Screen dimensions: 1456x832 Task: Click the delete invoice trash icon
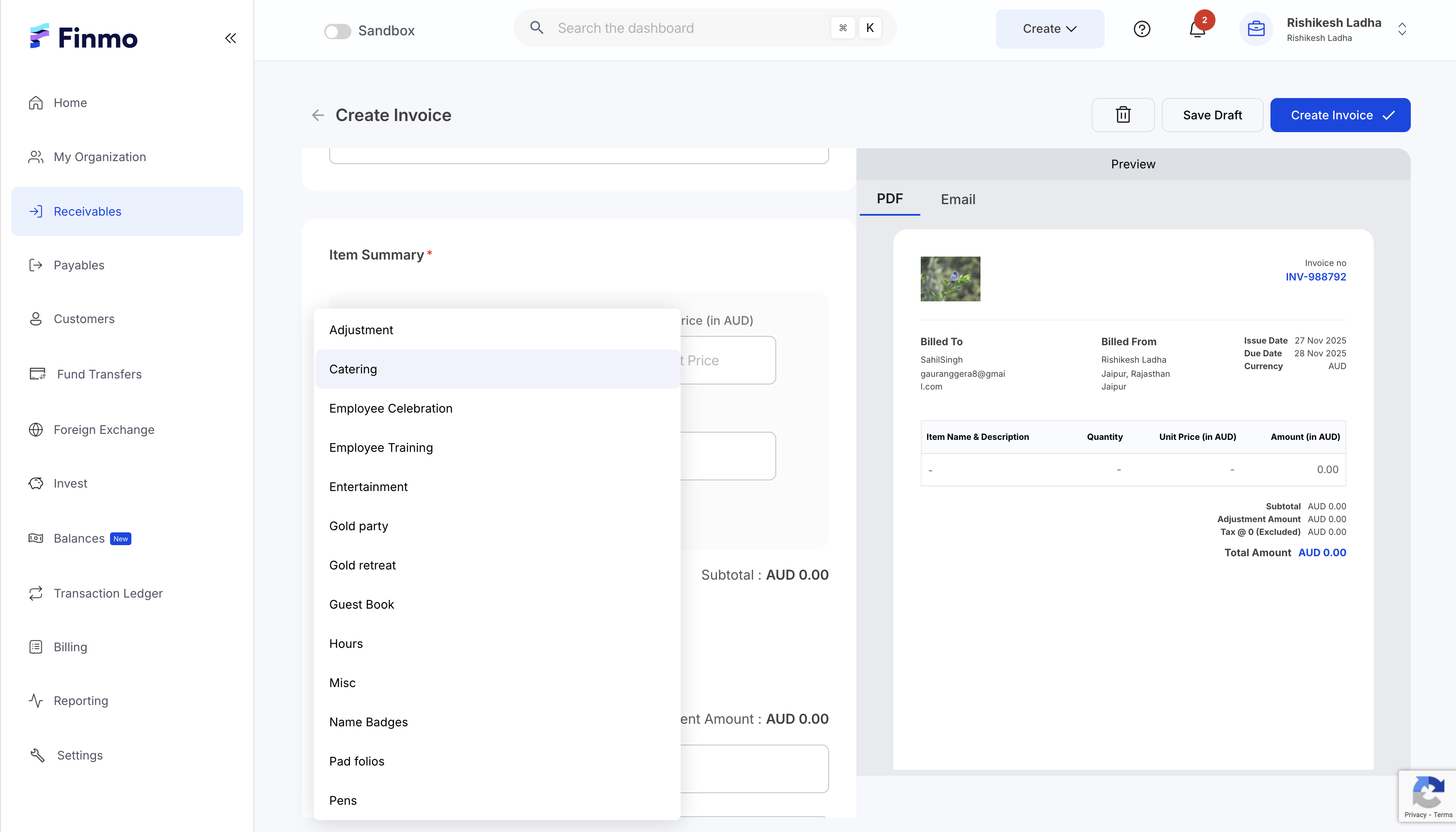click(x=1123, y=115)
